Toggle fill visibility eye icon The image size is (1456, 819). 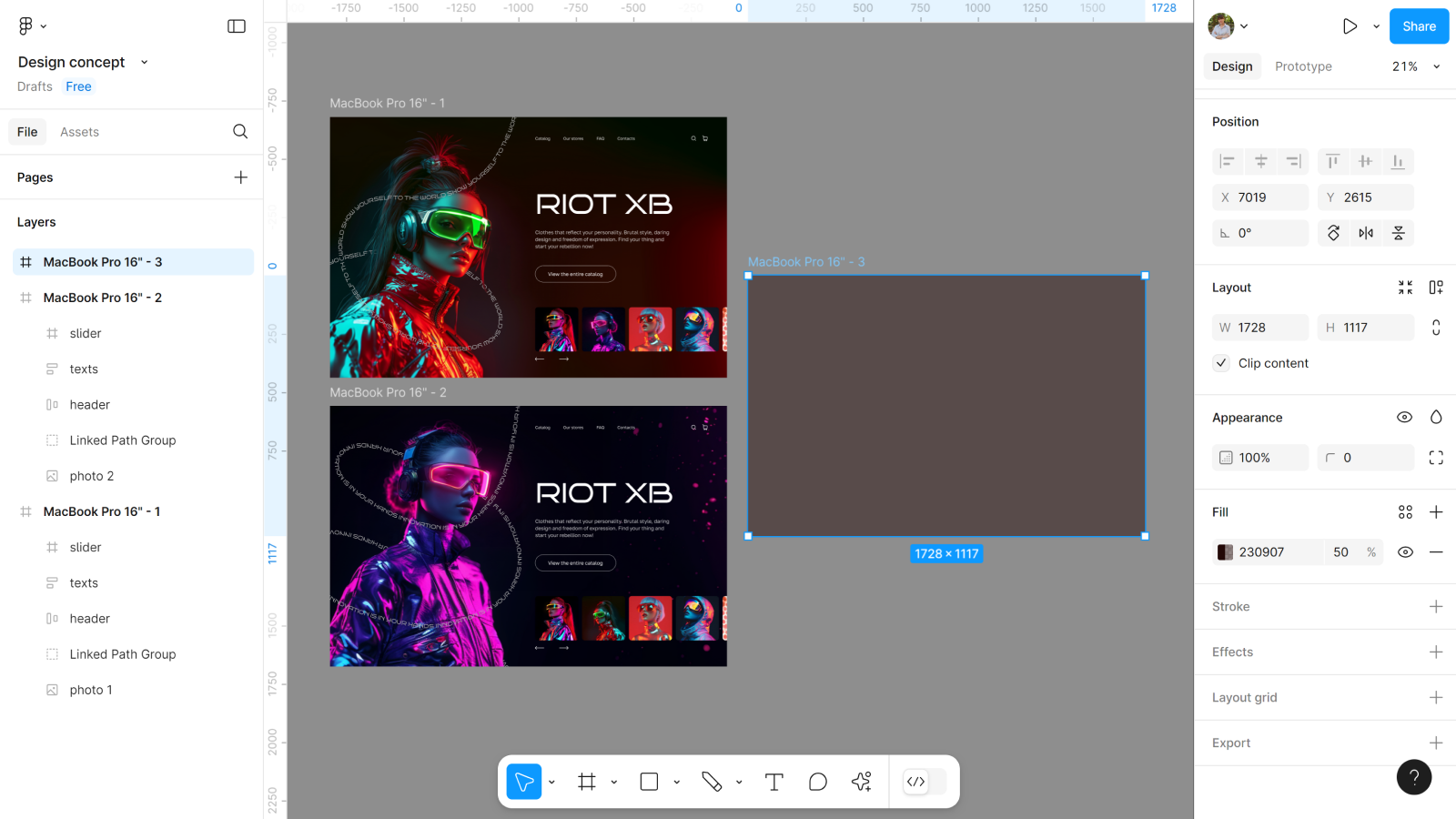click(x=1405, y=552)
